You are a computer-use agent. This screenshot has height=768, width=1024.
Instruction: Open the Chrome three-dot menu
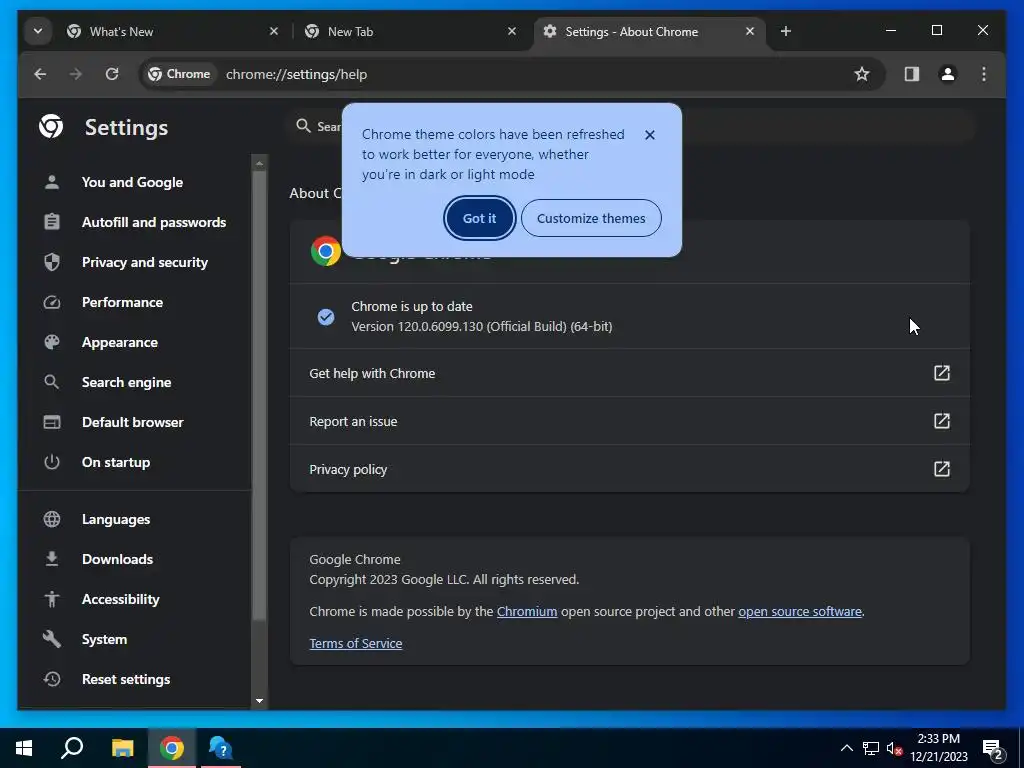(x=984, y=74)
